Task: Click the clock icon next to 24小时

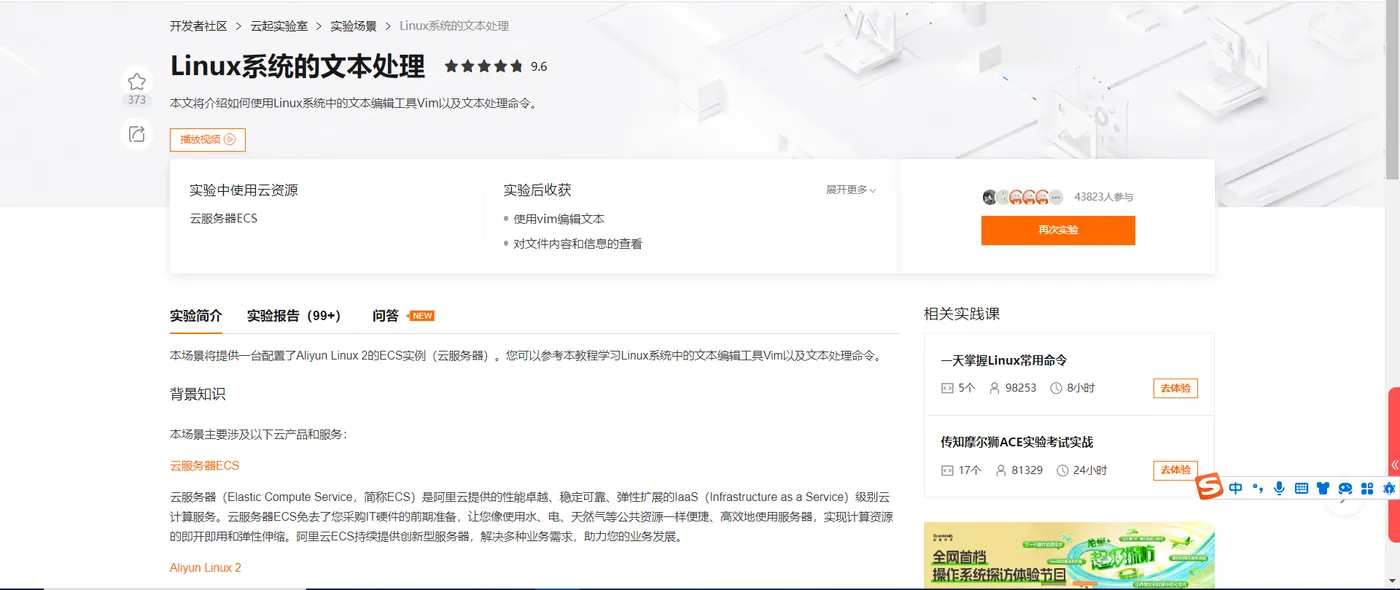Action: pos(1063,470)
